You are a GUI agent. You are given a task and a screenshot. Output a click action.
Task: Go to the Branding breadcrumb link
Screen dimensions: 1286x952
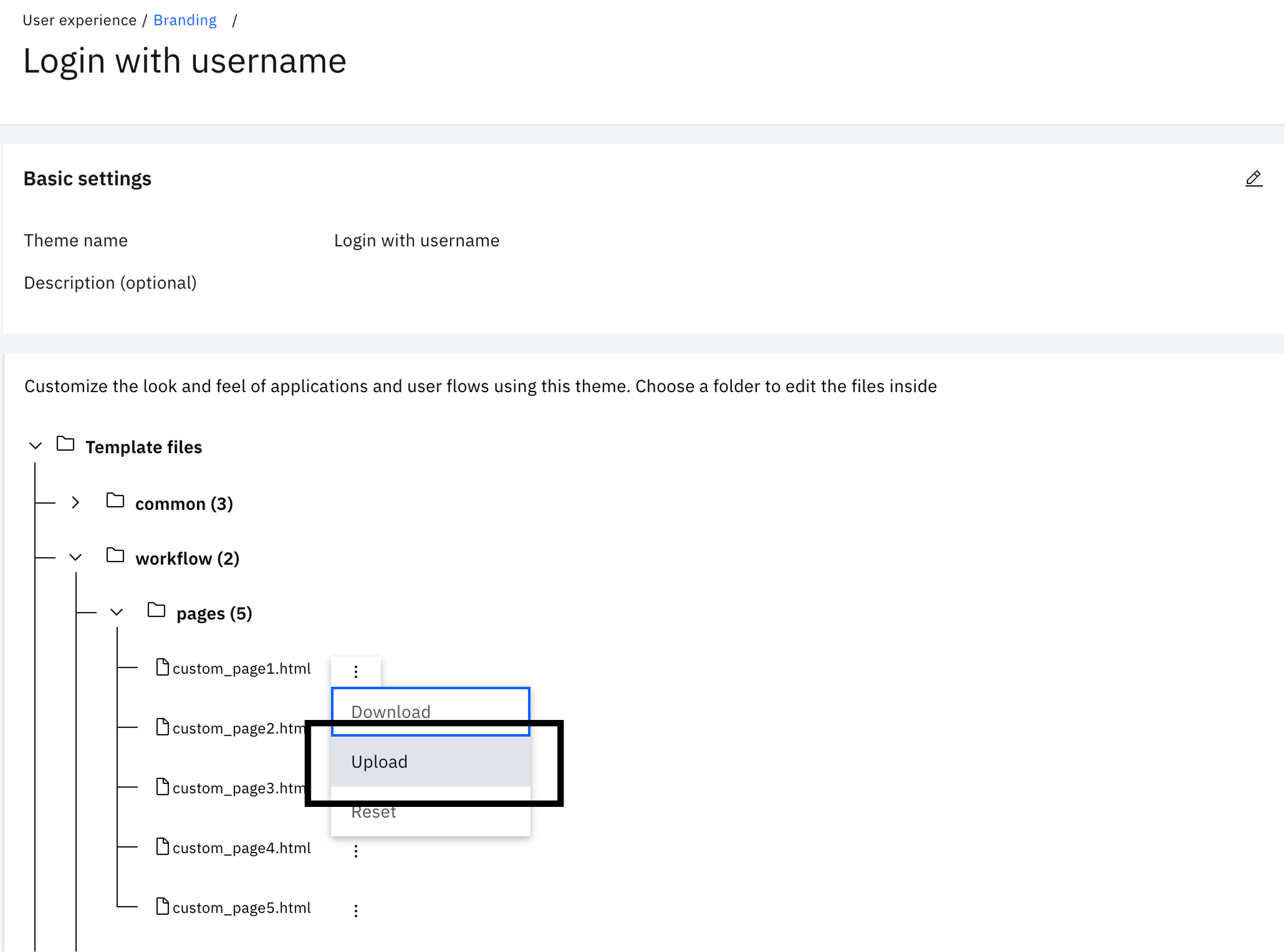point(185,20)
